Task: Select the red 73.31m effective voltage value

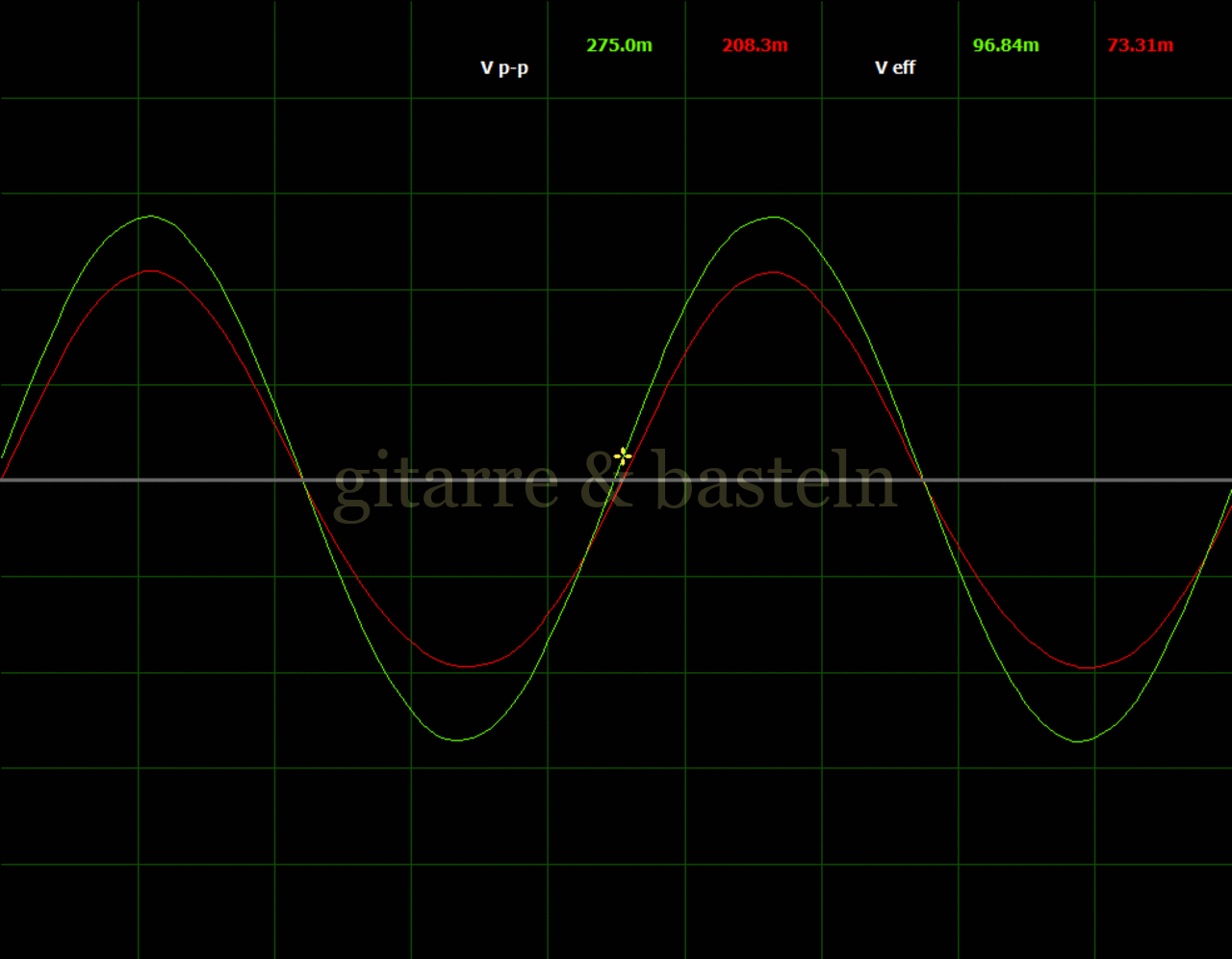Action: pyautogui.click(x=1140, y=45)
